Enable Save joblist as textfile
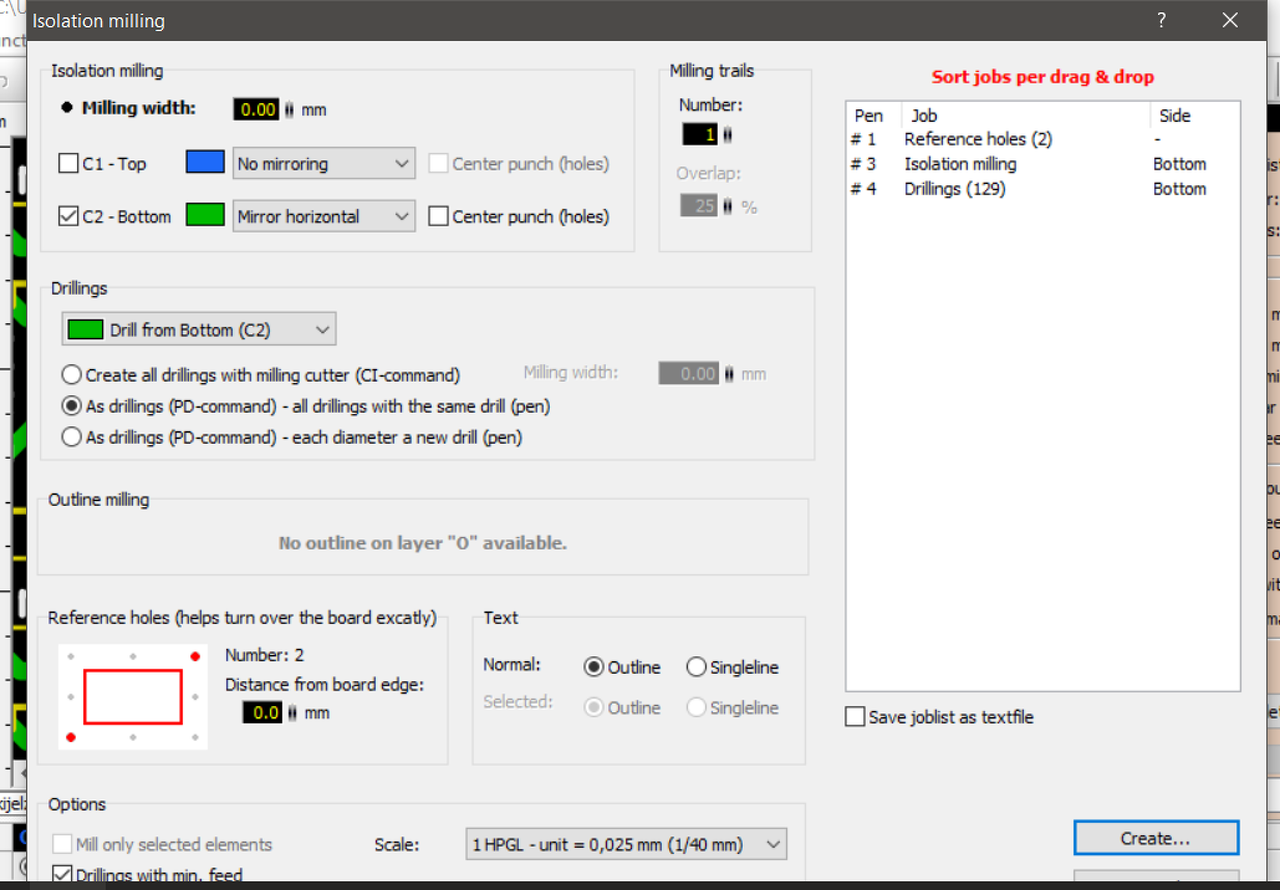This screenshot has width=1280, height=890. [x=855, y=717]
